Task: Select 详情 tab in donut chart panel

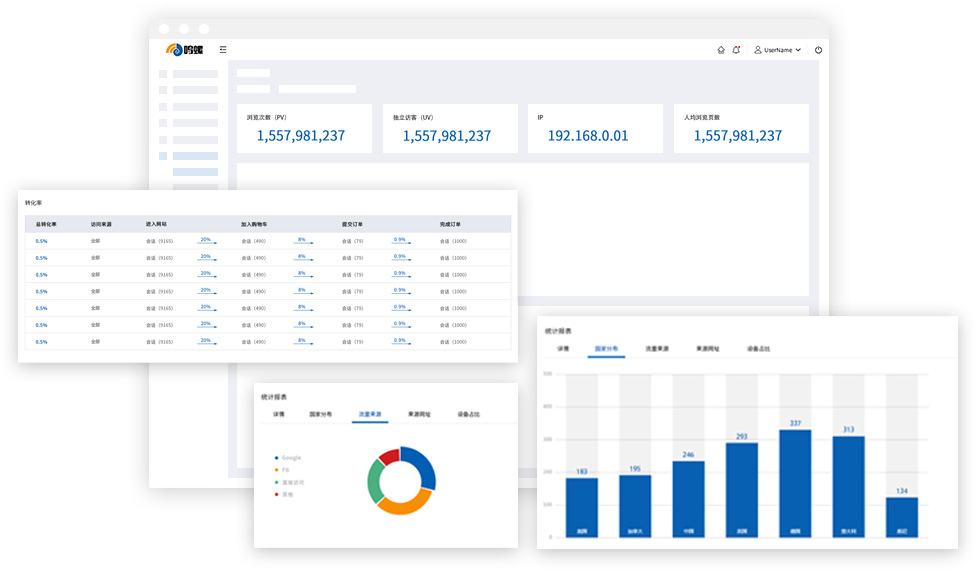Action: coord(279,414)
